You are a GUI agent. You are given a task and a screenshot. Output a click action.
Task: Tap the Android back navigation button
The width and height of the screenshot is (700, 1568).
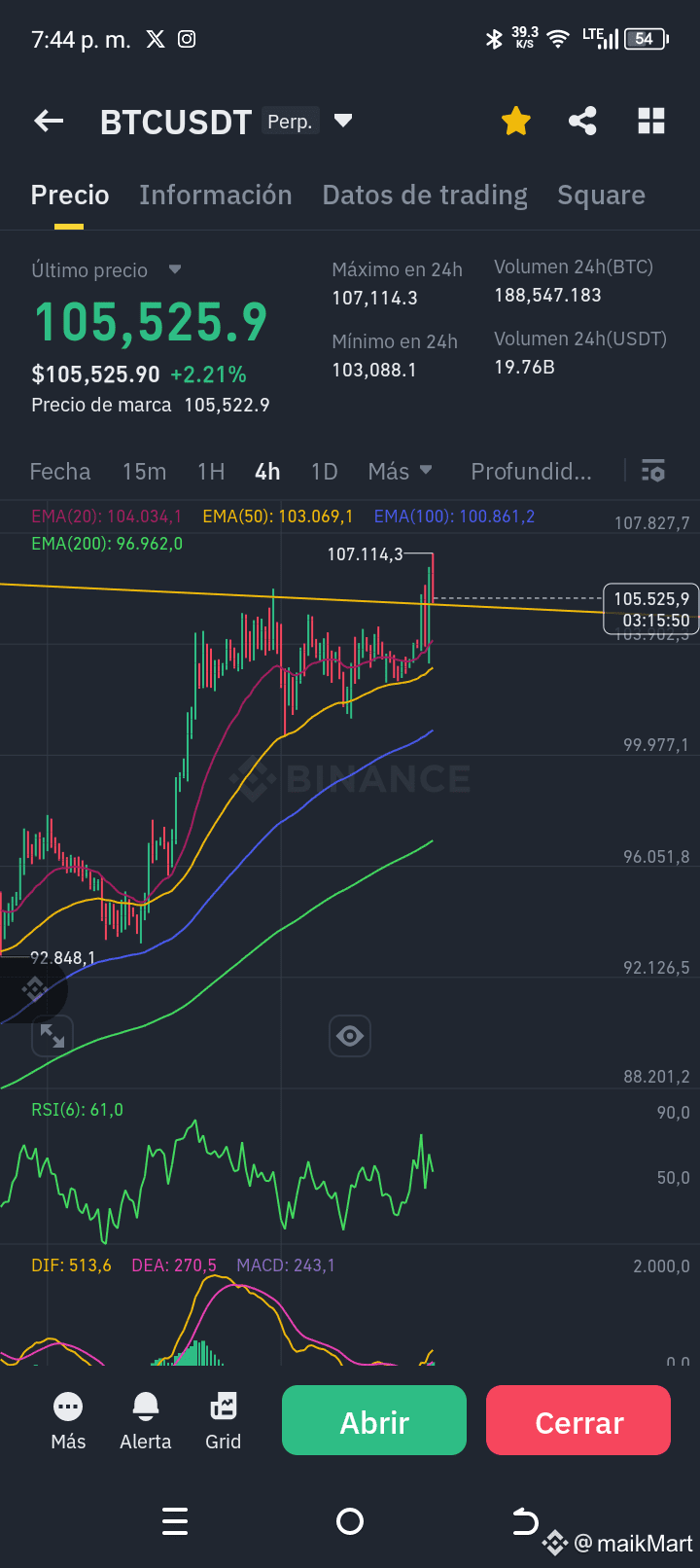tap(525, 1521)
